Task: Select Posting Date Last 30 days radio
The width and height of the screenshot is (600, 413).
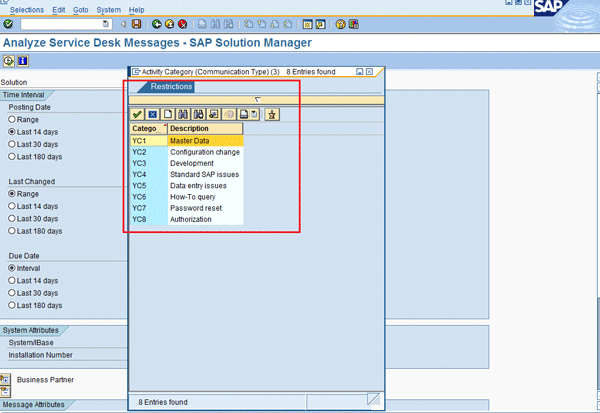Action: pos(13,144)
